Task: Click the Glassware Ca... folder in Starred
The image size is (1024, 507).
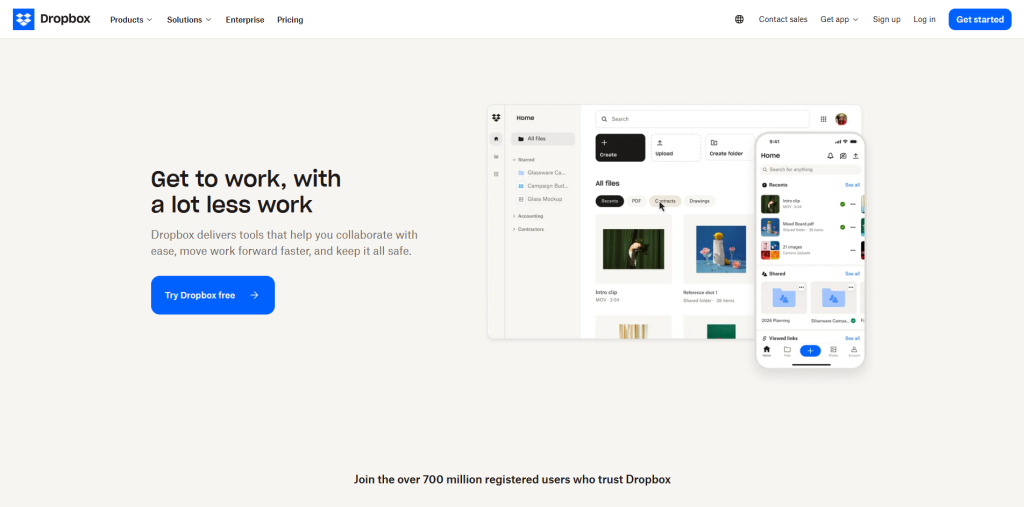Action: [x=541, y=172]
